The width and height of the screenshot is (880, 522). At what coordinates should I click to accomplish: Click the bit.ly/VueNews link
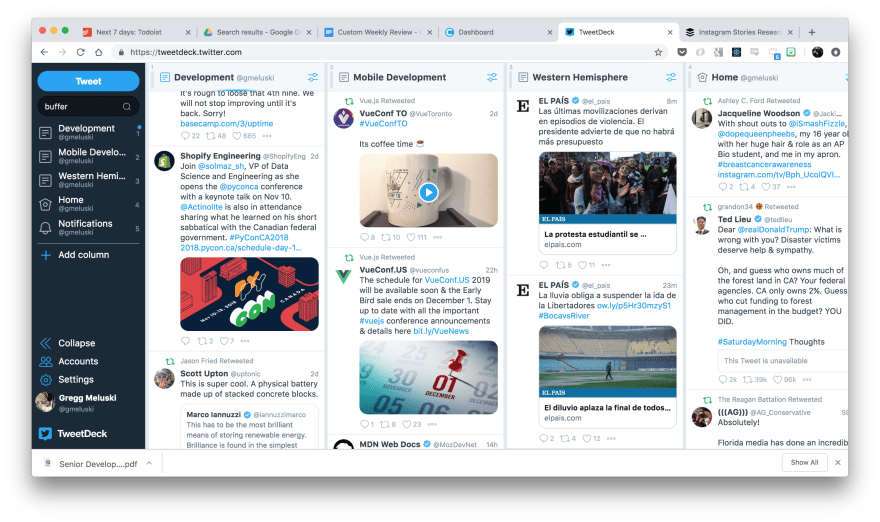click(441, 331)
